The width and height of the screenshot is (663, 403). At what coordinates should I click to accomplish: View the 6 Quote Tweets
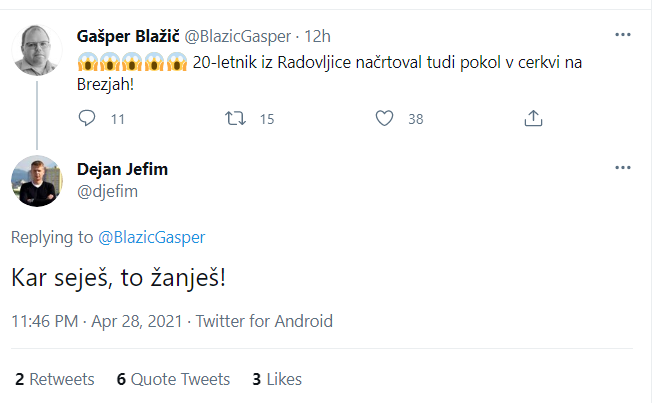(173, 379)
